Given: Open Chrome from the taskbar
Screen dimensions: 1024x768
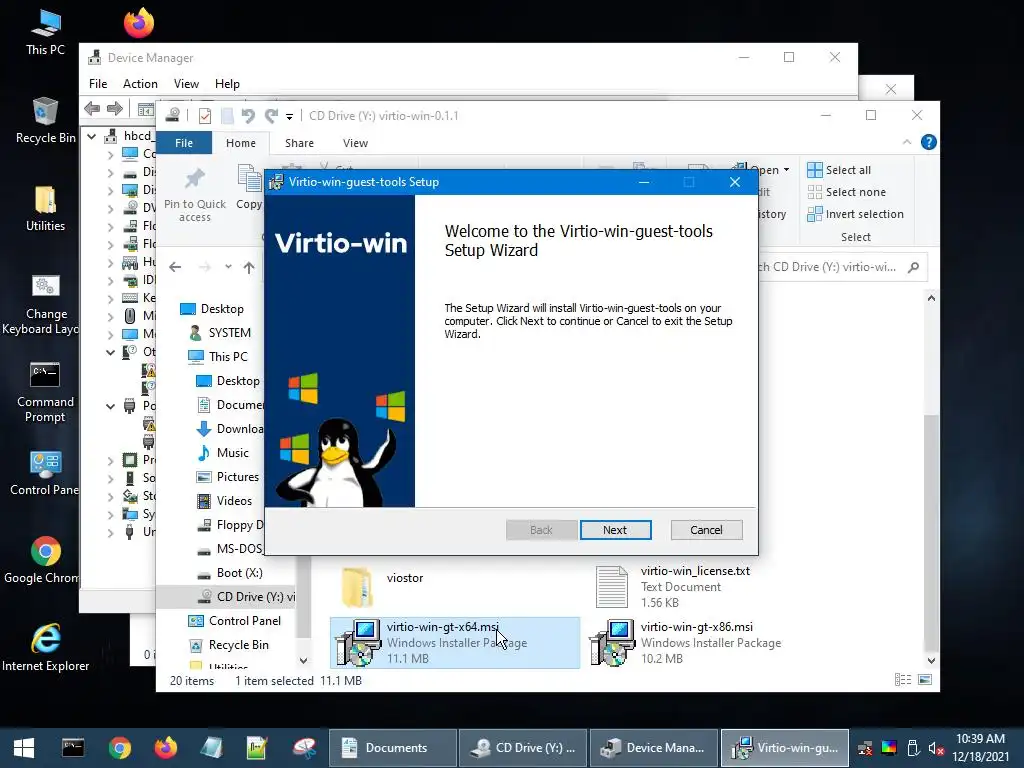Looking at the screenshot, I should (120, 748).
